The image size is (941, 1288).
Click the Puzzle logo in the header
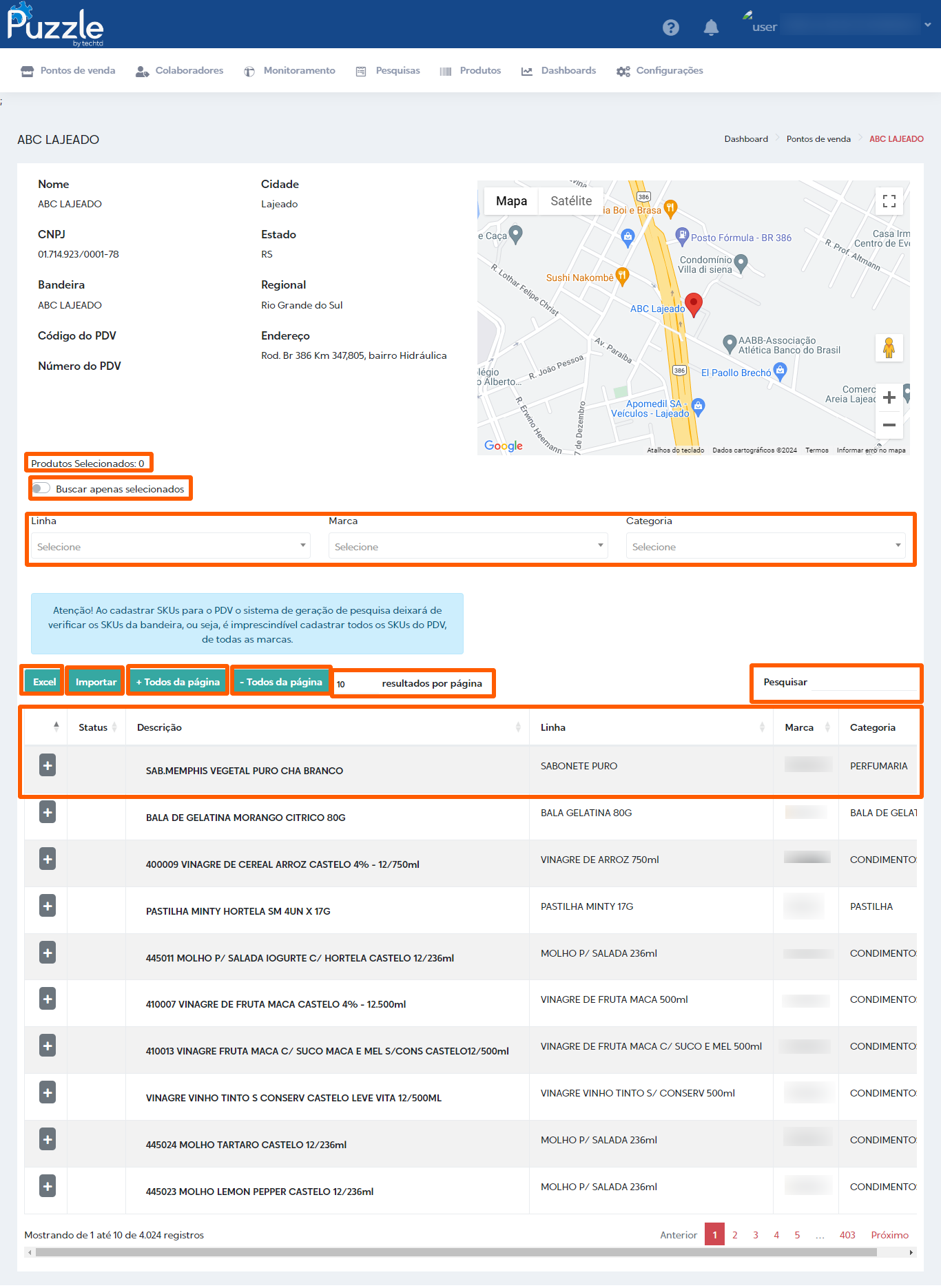tap(55, 25)
